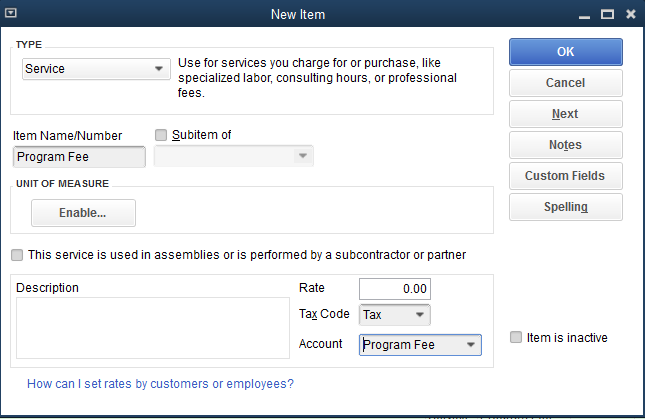Open the Account dropdown arrow
645x419 pixels.
(x=471, y=345)
